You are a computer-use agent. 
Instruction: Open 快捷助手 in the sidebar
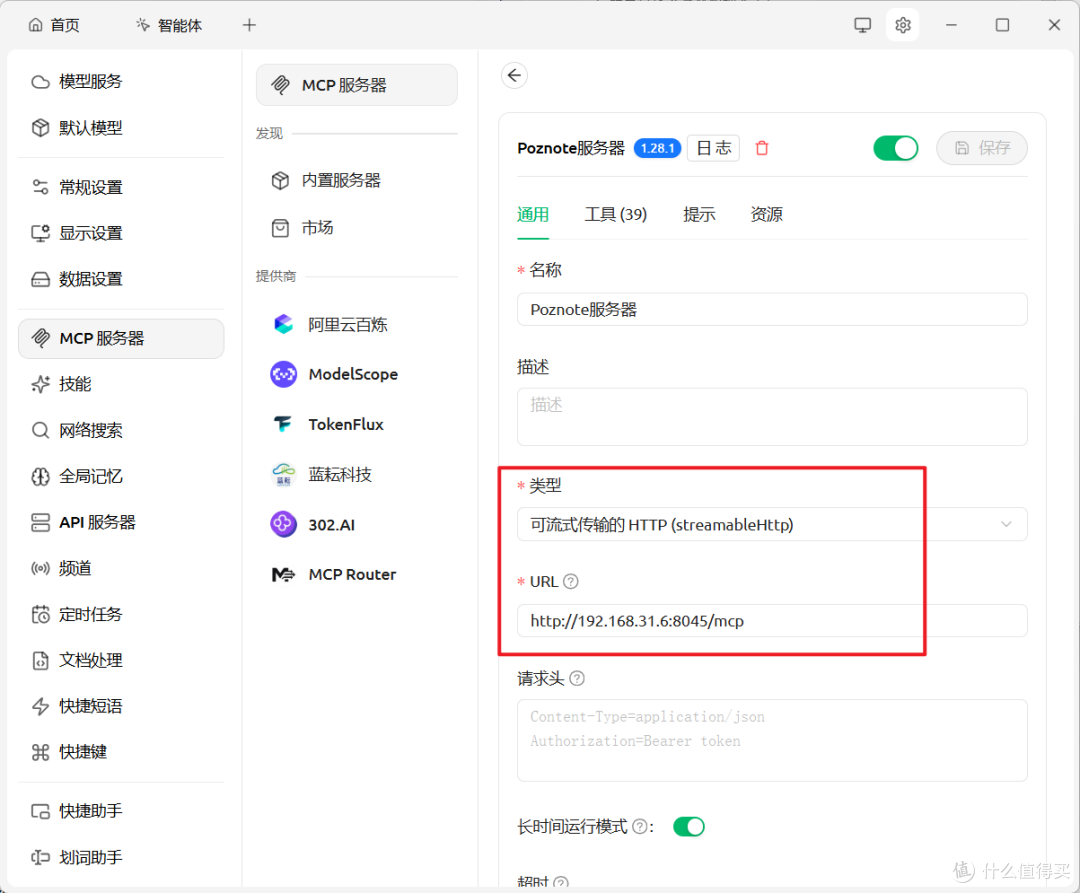coord(121,811)
